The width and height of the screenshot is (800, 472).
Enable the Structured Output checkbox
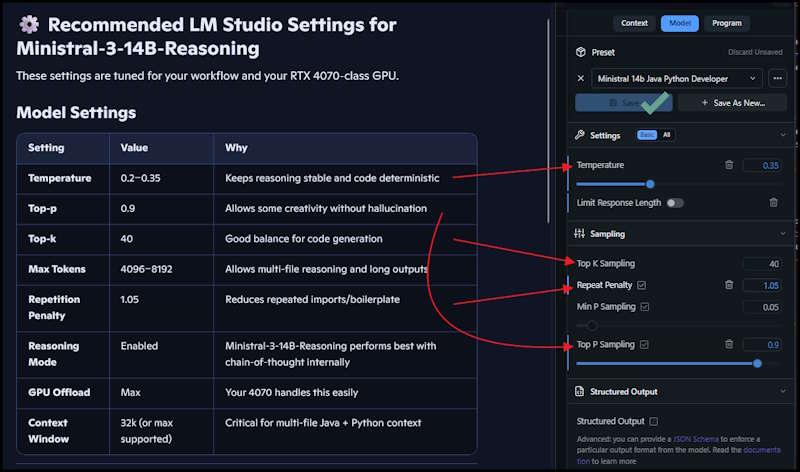pyautogui.click(x=654, y=421)
